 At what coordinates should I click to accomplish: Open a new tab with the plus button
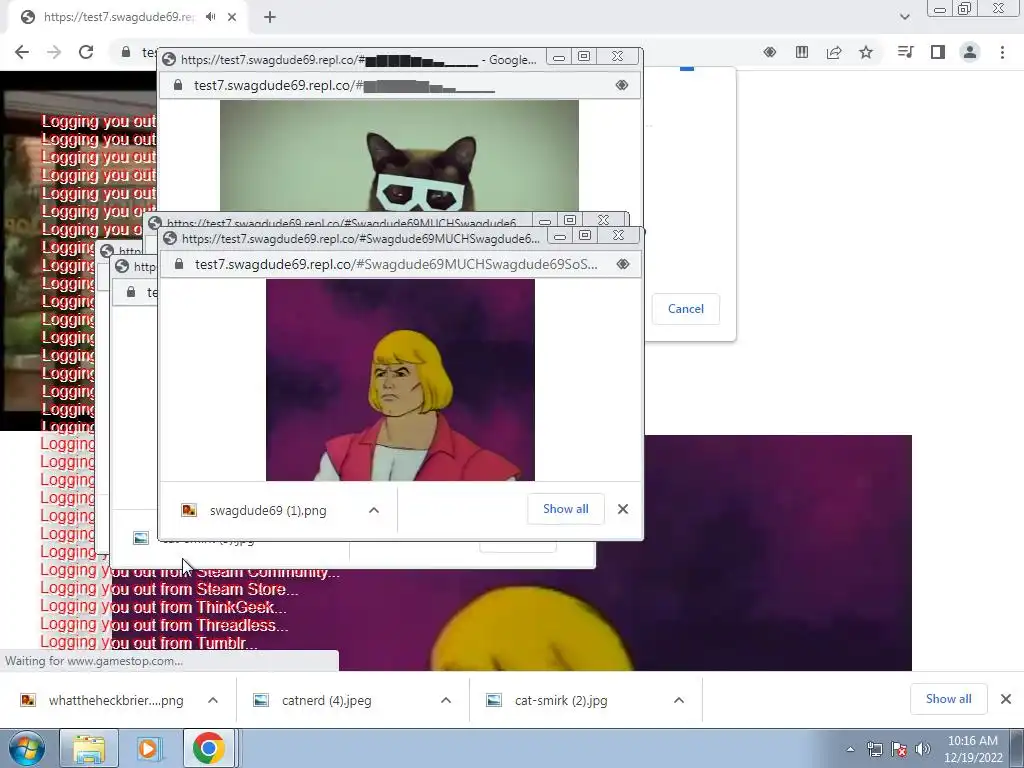(x=270, y=18)
